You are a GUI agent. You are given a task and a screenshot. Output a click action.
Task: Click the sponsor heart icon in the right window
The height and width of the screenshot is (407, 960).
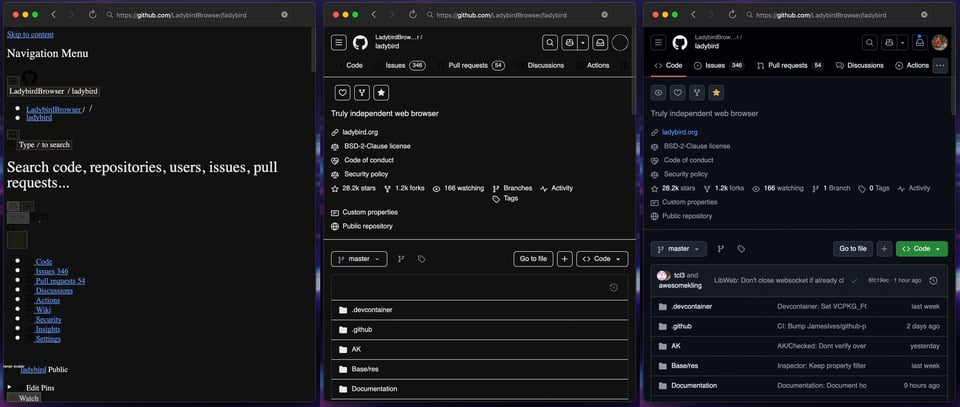677,92
